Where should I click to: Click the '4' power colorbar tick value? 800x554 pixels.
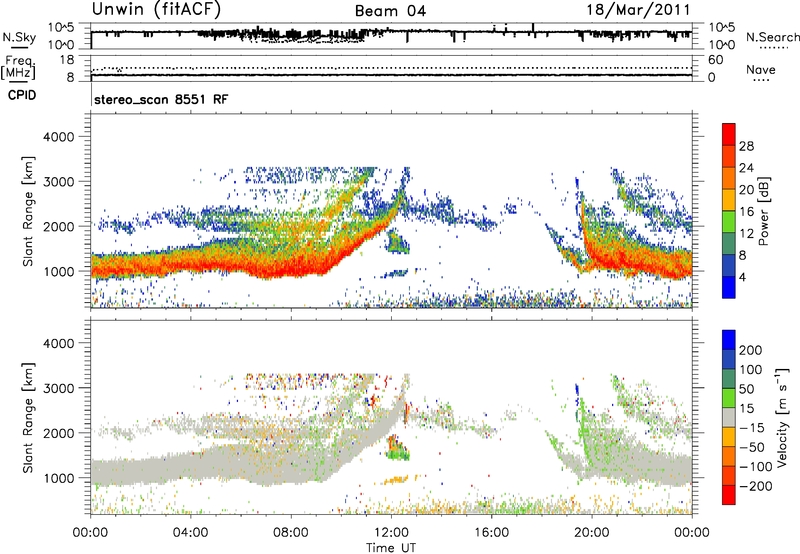[x=742, y=278]
